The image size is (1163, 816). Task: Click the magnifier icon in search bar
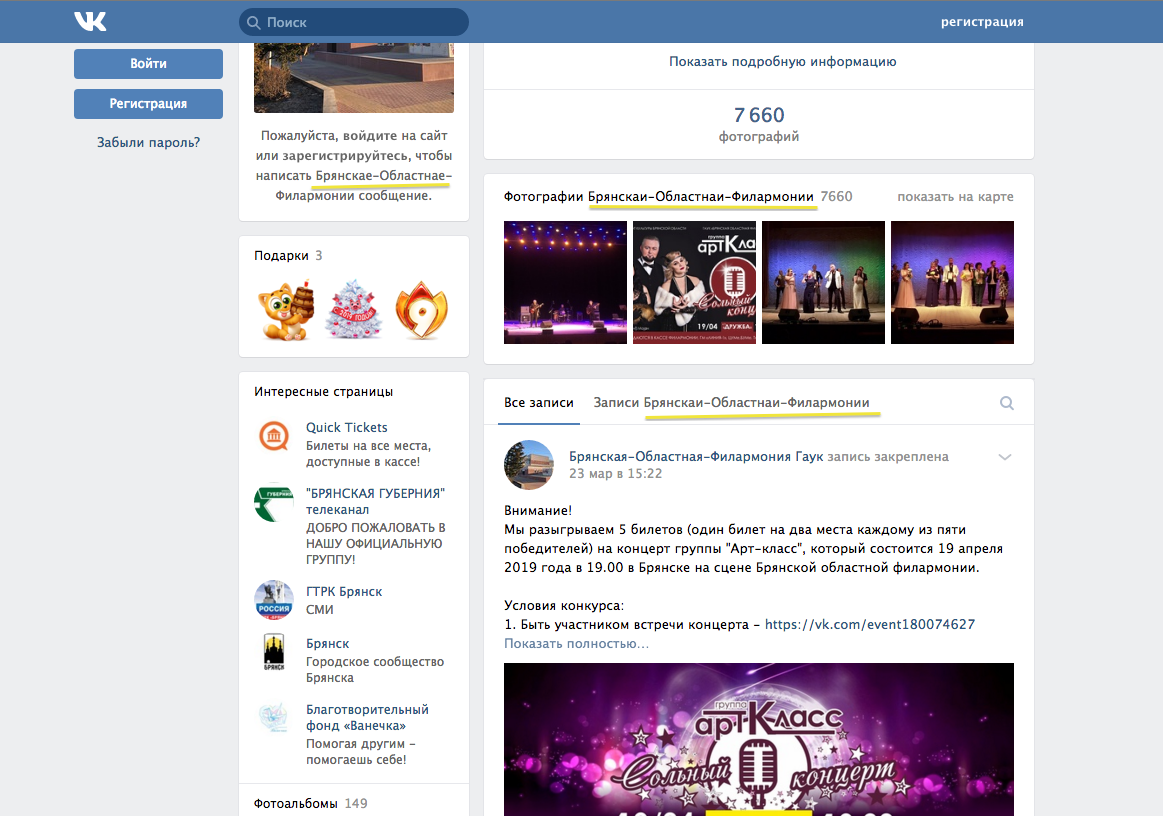254,22
